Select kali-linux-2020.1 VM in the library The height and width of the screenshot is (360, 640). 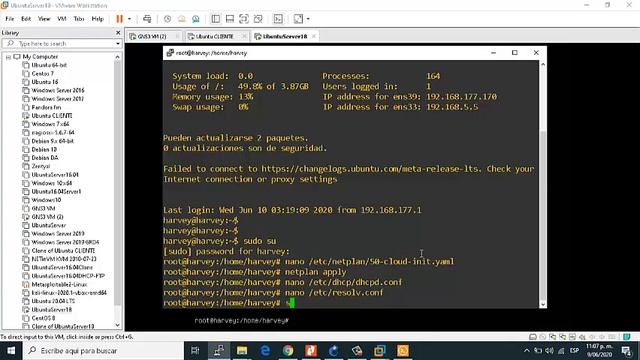click(x=69, y=293)
